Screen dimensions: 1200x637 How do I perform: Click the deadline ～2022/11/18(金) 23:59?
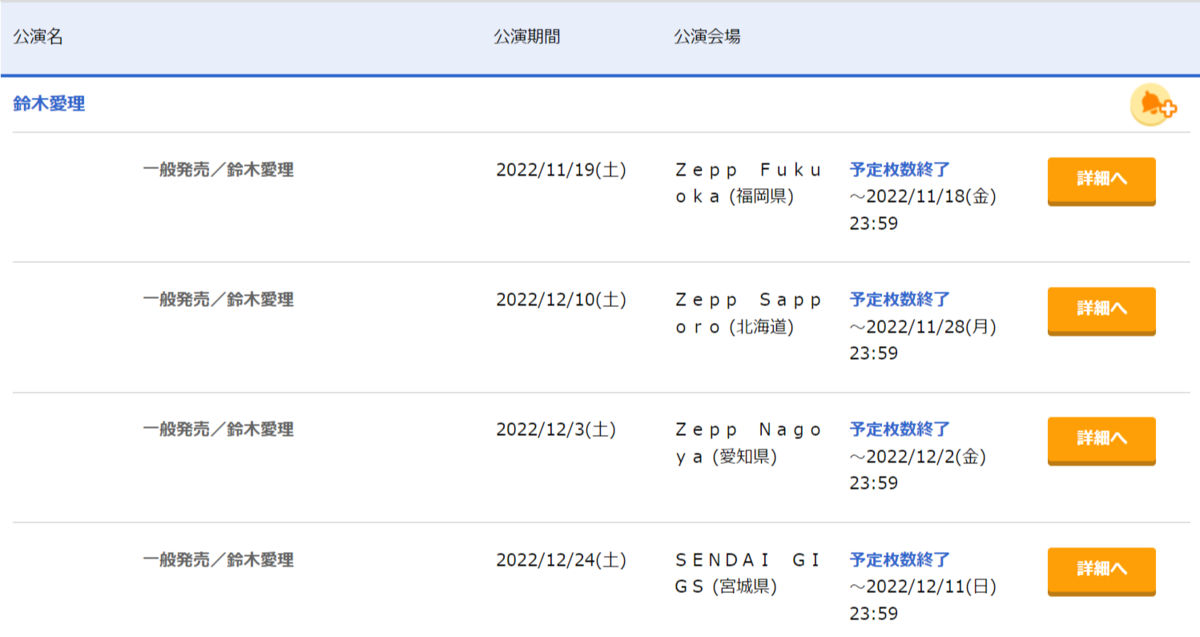[923, 210]
